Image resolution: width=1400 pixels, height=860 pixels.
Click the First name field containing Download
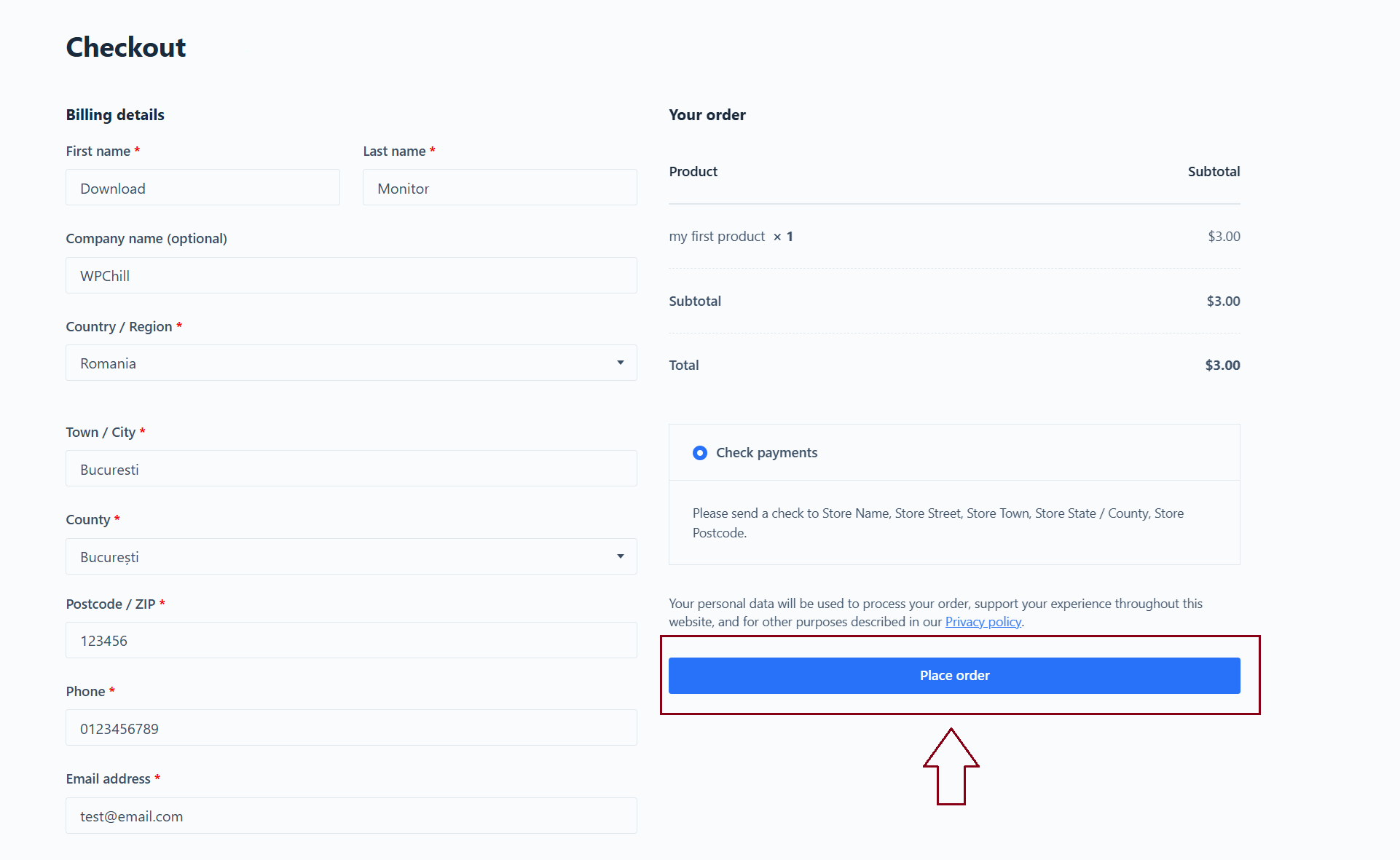tap(202, 187)
